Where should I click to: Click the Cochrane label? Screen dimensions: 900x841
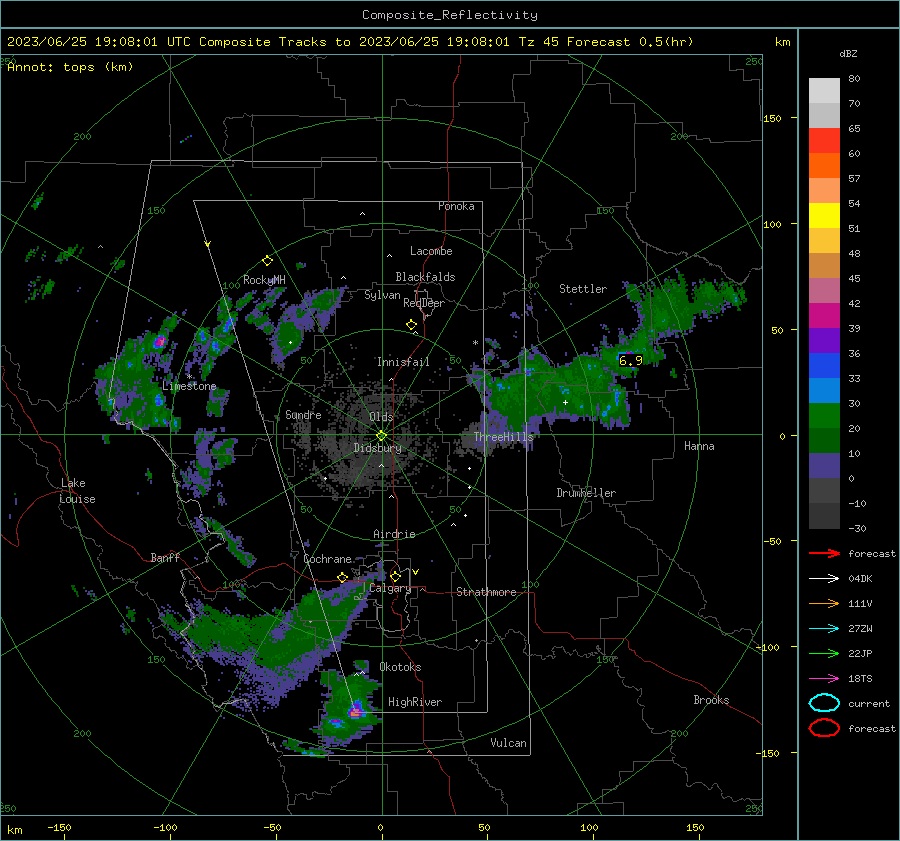tap(327, 559)
